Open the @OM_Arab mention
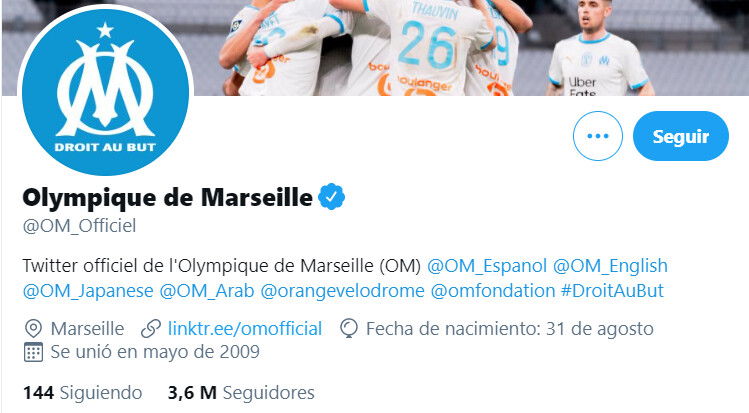Screen dimensions: 749x413 [x=207, y=291]
